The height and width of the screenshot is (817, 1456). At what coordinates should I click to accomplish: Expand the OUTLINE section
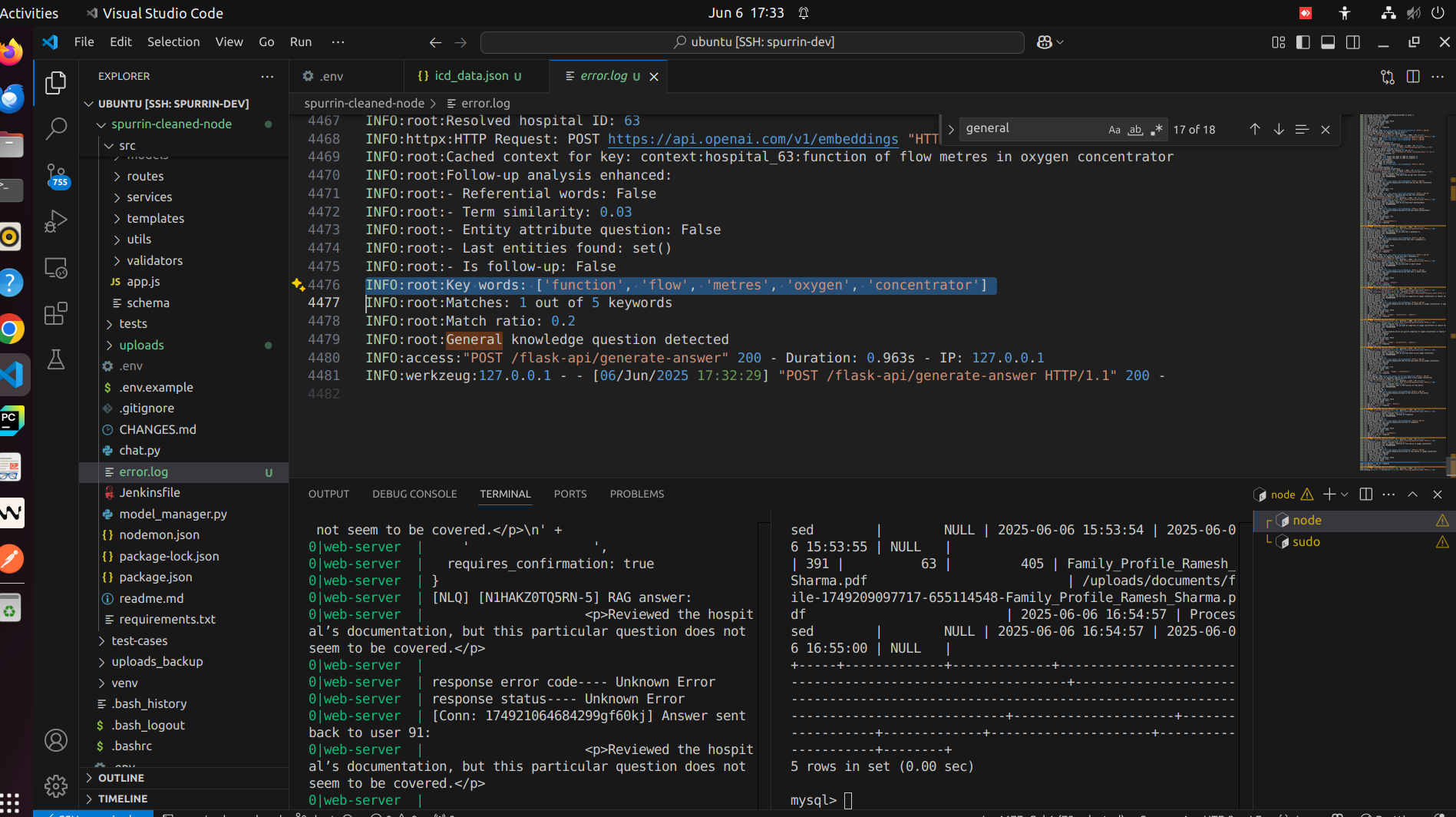click(121, 778)
